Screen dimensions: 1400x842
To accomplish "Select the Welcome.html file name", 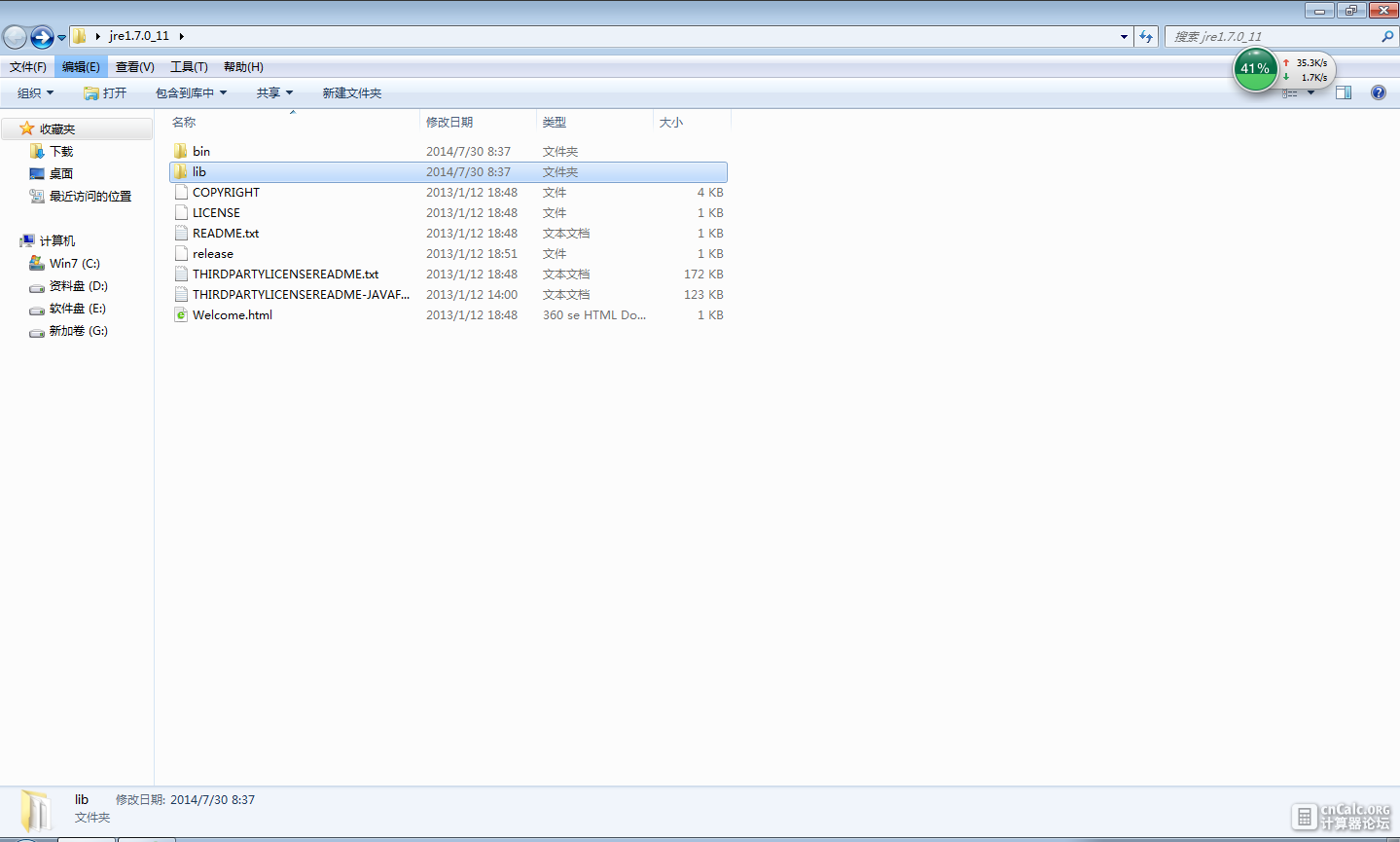I will 233,315.
